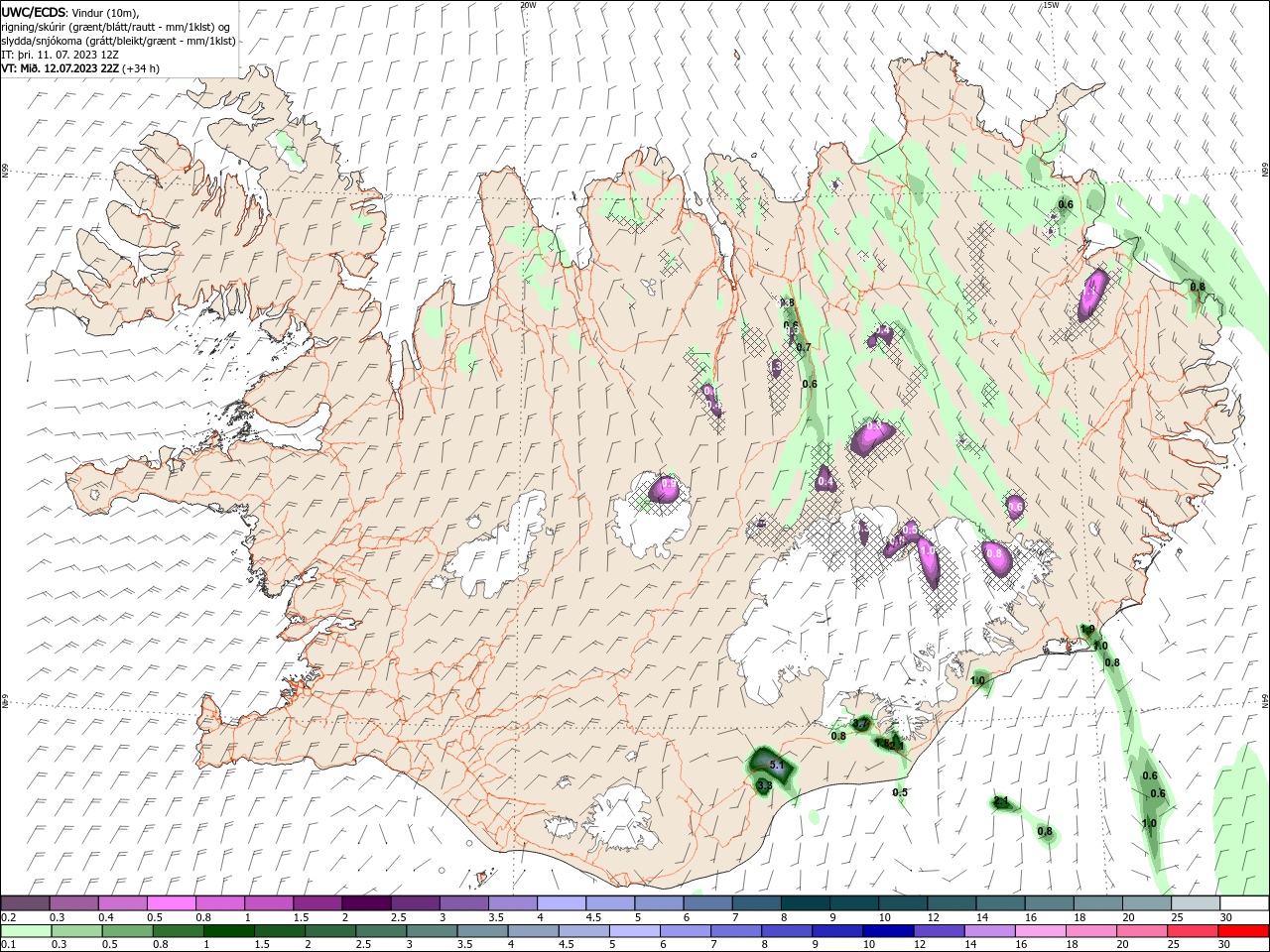Image resolution: width=1270 pixels, height=952 pixels.
Task: Click the 0.5 value off the south coast
Action: [x=900, y=792]
